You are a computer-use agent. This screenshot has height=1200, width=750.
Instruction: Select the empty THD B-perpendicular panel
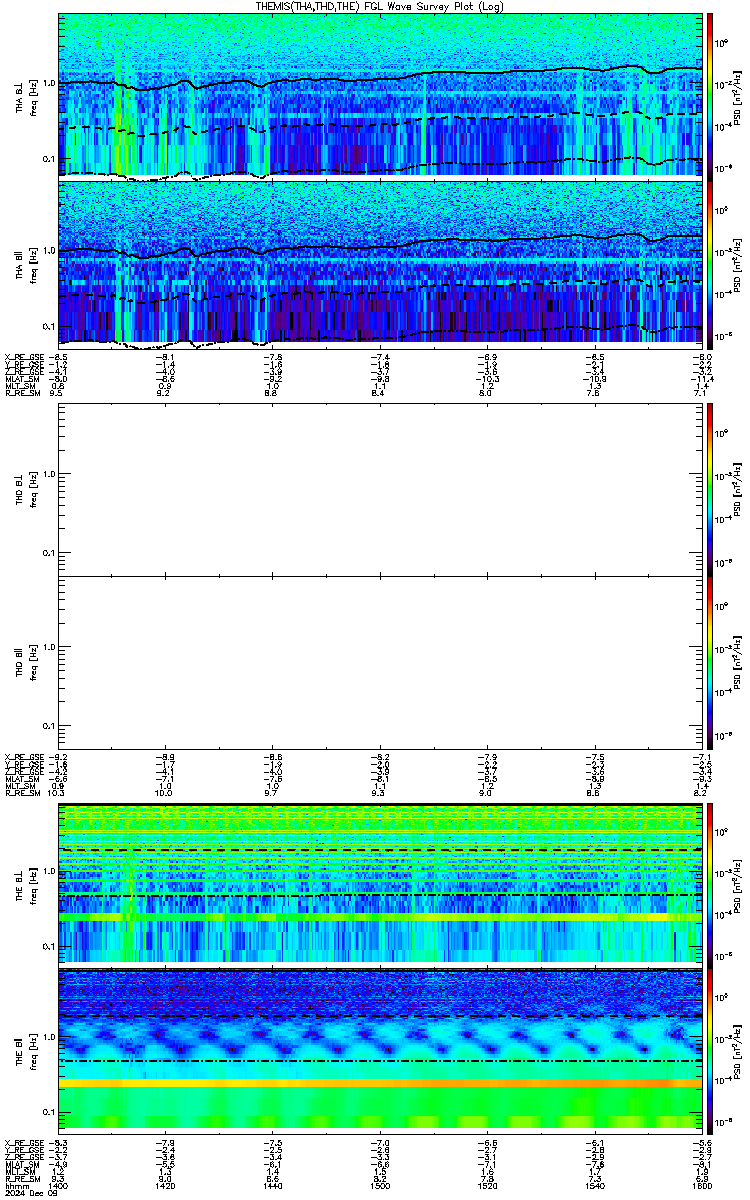(x=381, y=489)
